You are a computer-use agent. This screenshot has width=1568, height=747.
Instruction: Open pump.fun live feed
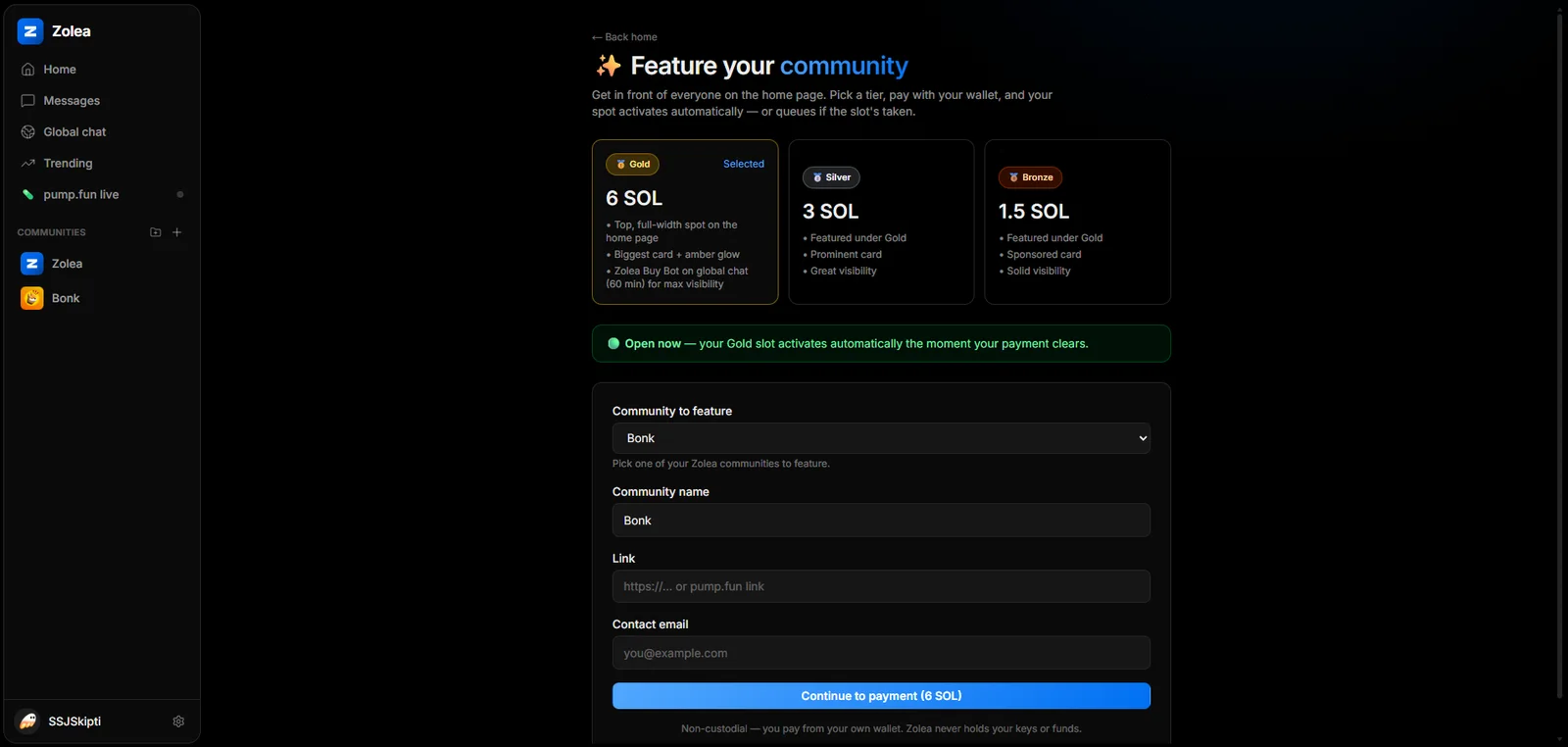point(102,195)
